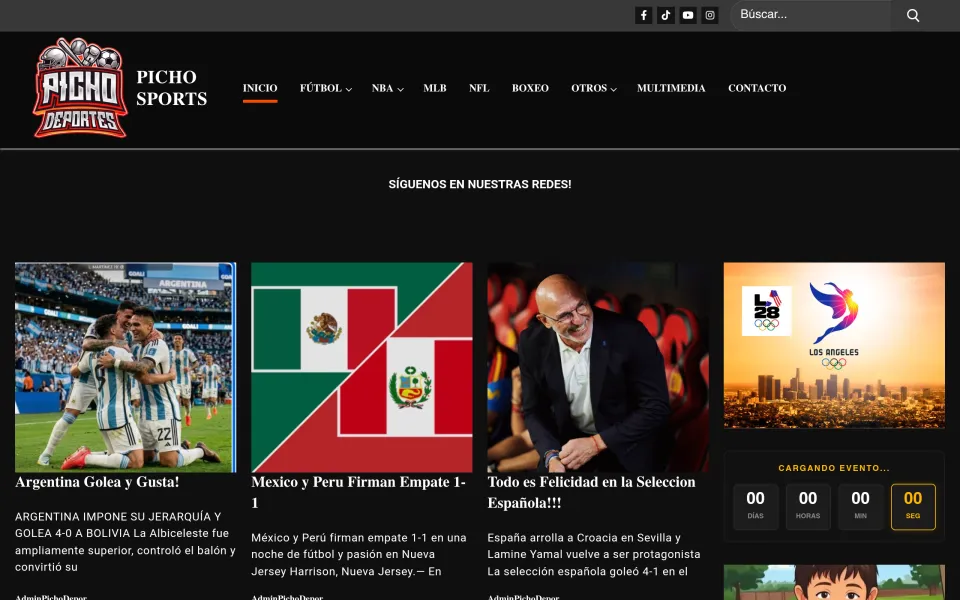Open the YouTube social icon
960x600 pixels.
pos(688,15)
